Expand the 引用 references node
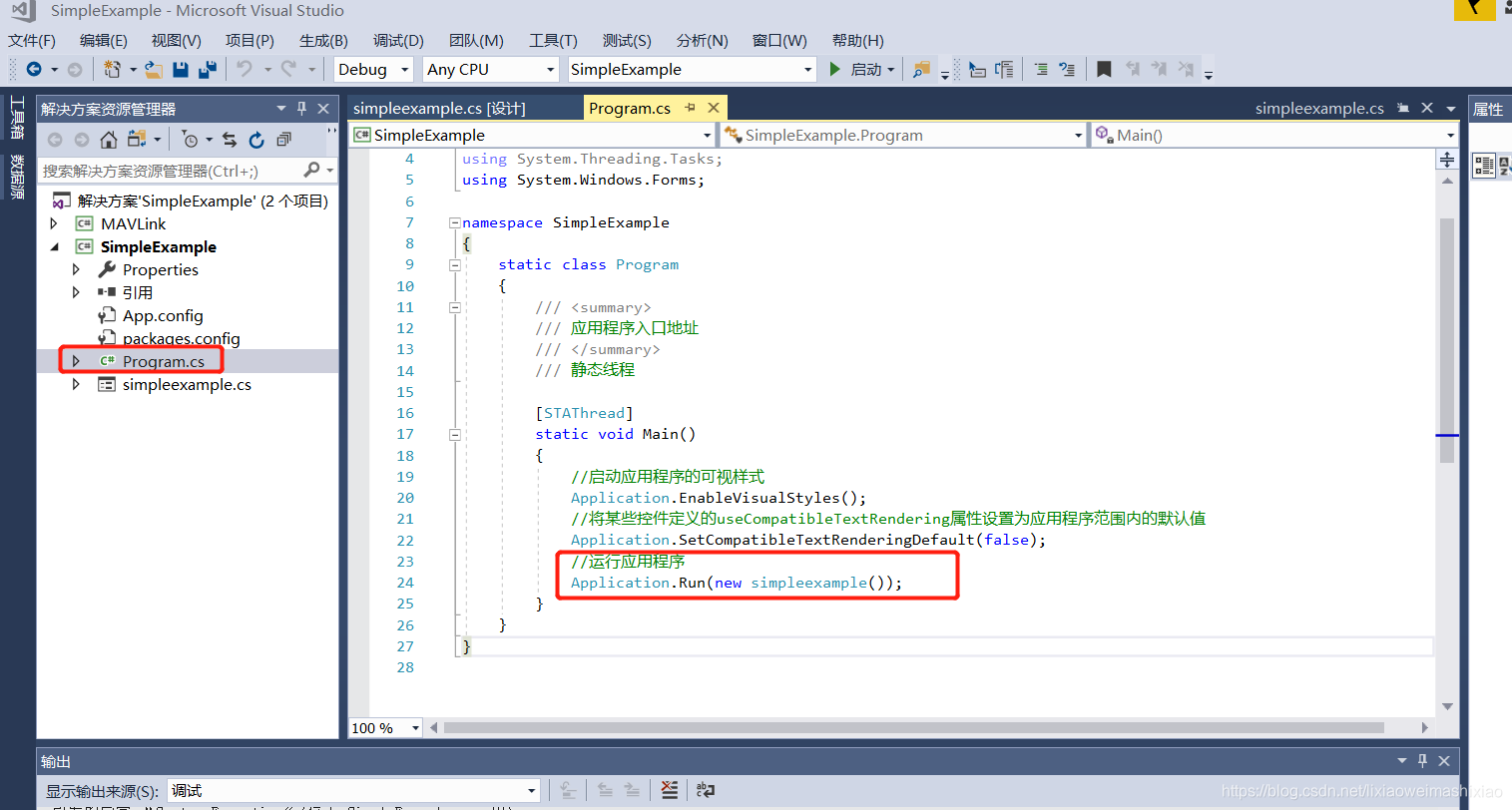Image resolution: width=1512 pixels, height=810 pixels. point(76,292)
